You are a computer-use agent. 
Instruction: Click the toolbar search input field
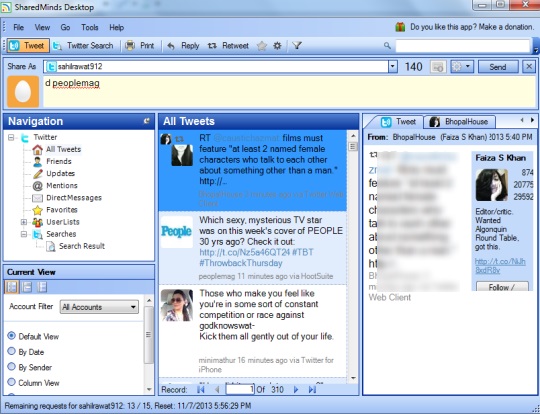pyautogui.click(x=463, y=45)
